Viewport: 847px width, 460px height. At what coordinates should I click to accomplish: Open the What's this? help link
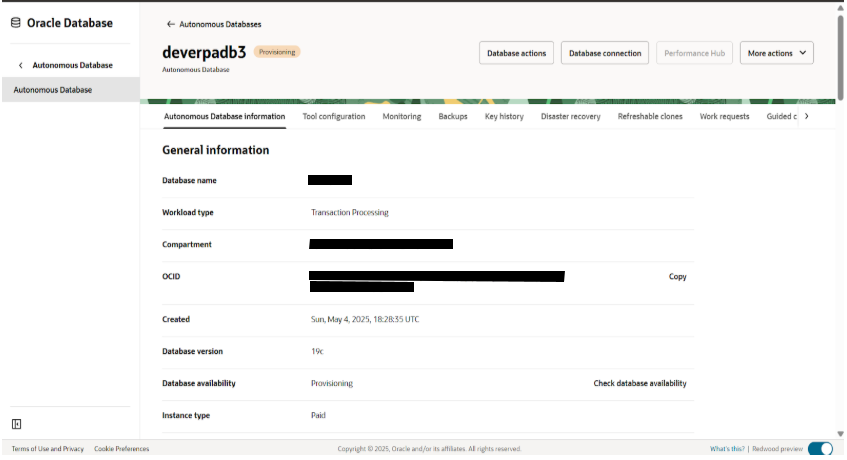tap(727, 449)
